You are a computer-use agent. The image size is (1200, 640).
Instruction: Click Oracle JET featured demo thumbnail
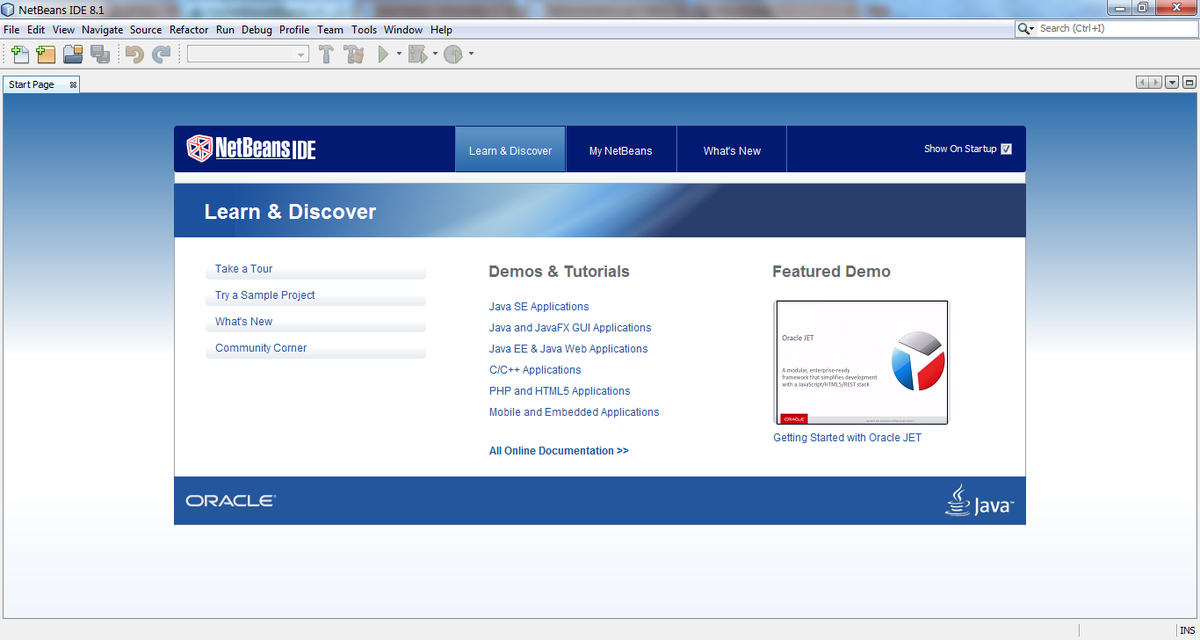click(x=862, y=363)
